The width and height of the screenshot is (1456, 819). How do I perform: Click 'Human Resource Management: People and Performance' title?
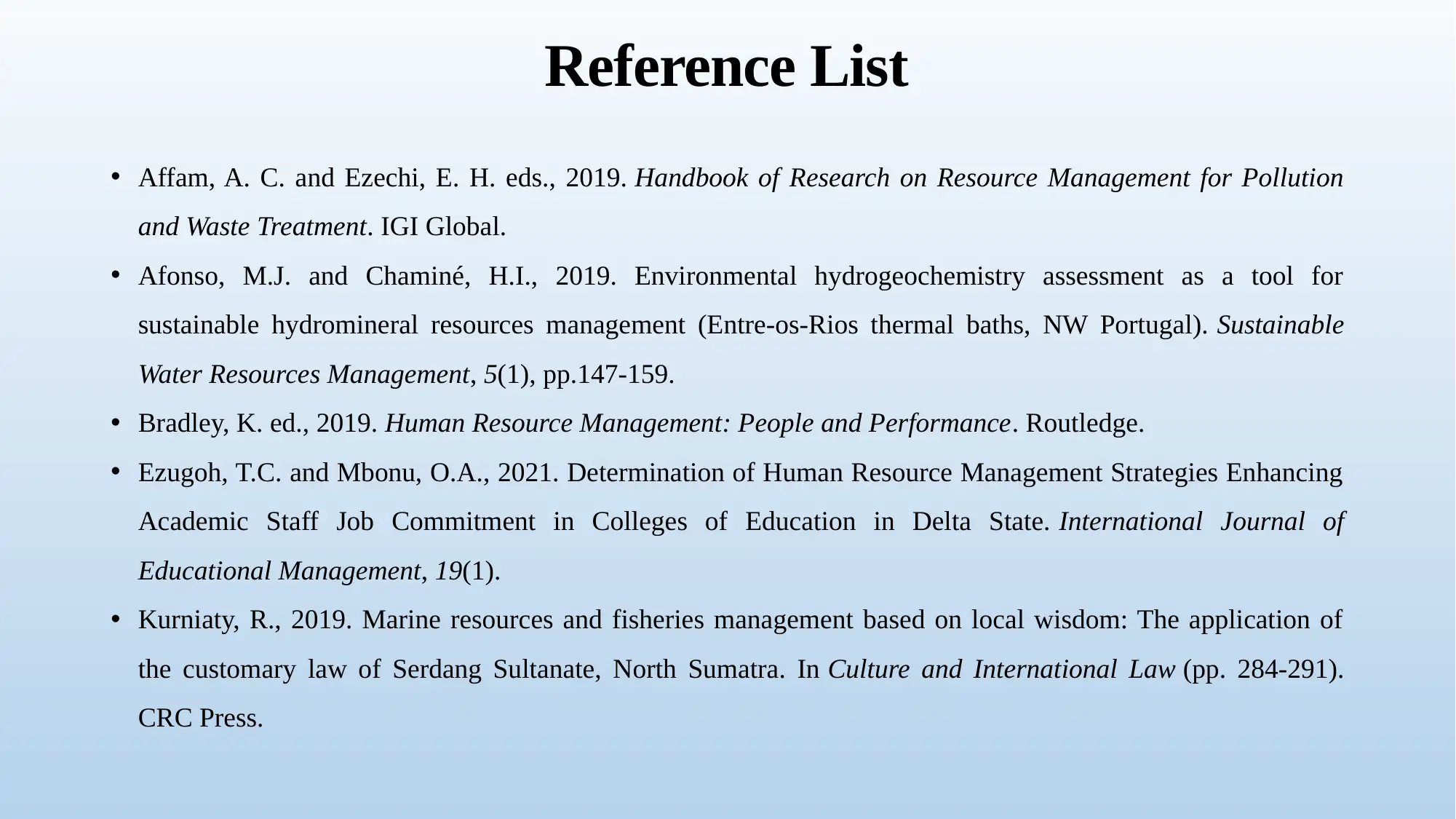coord(698,424)
